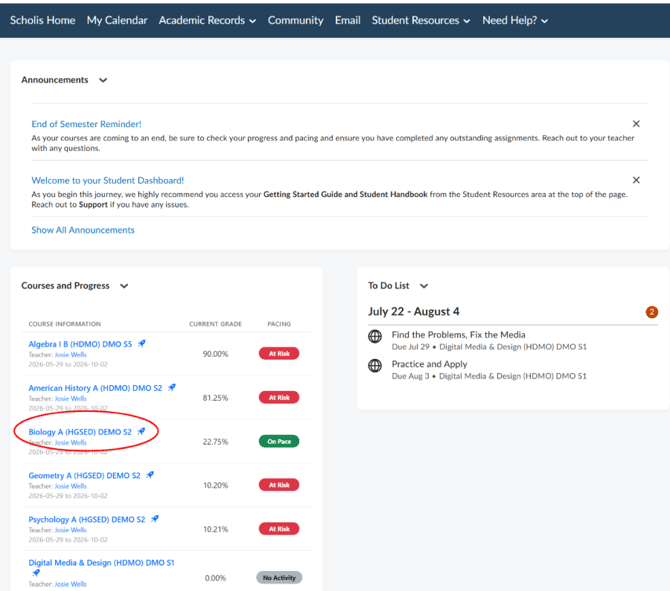Image resolution: width=670 pixels, height=591 pixels.
Task: Click PACING column header
Action: coord(279,324)
